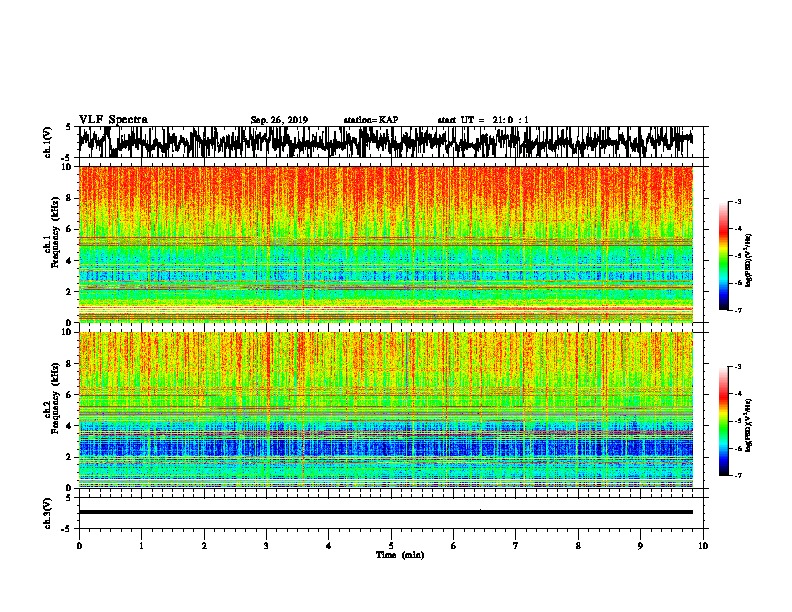Click time axis tick label '5'
The width and height of the screenshot is (792, 612).
(x=391, y=546)
